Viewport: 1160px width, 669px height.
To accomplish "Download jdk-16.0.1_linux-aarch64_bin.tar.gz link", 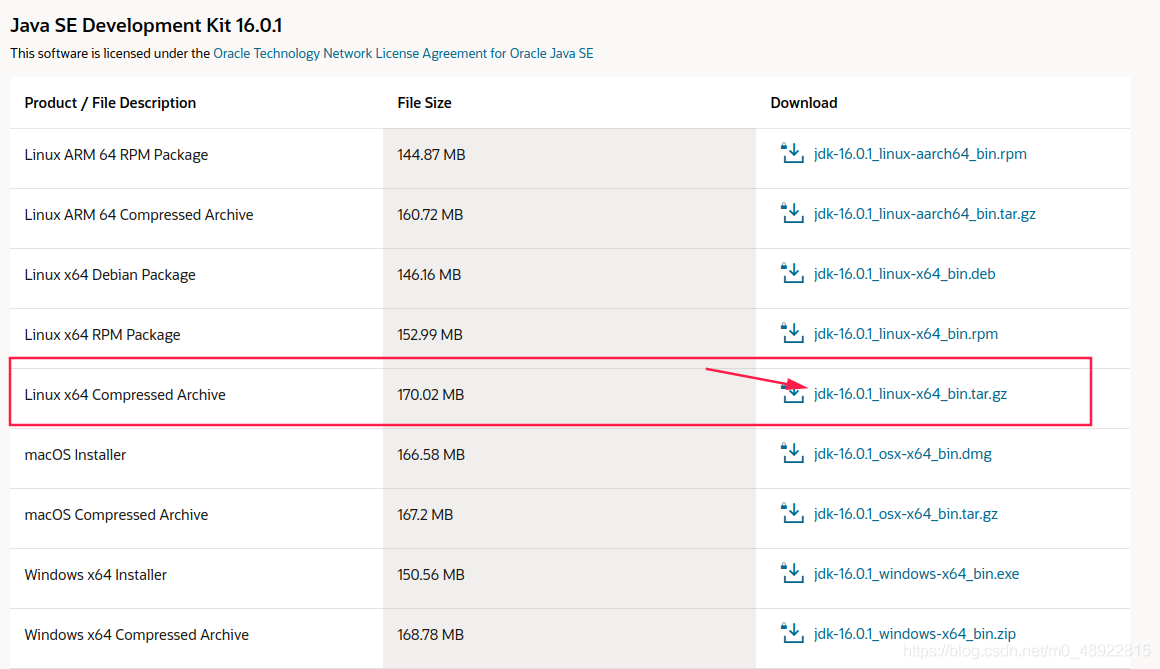I will tap(924, 214).
